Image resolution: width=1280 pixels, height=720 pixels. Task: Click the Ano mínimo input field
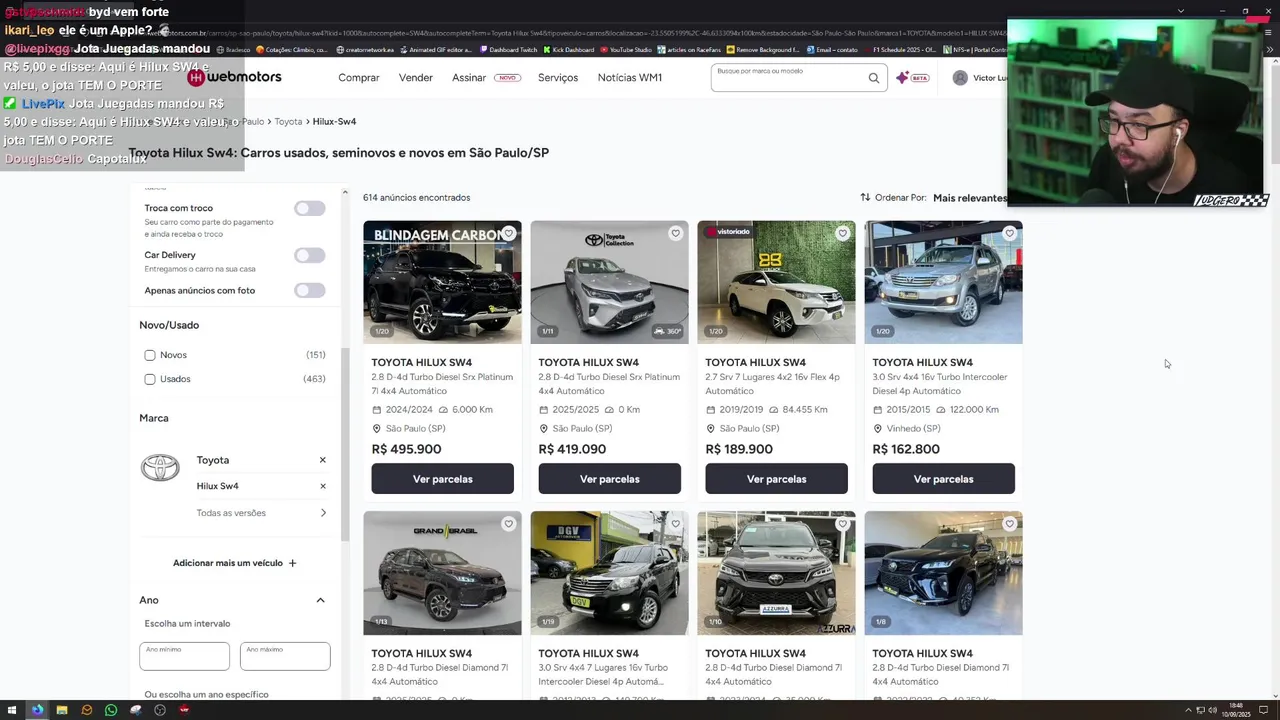pos(184,656)
